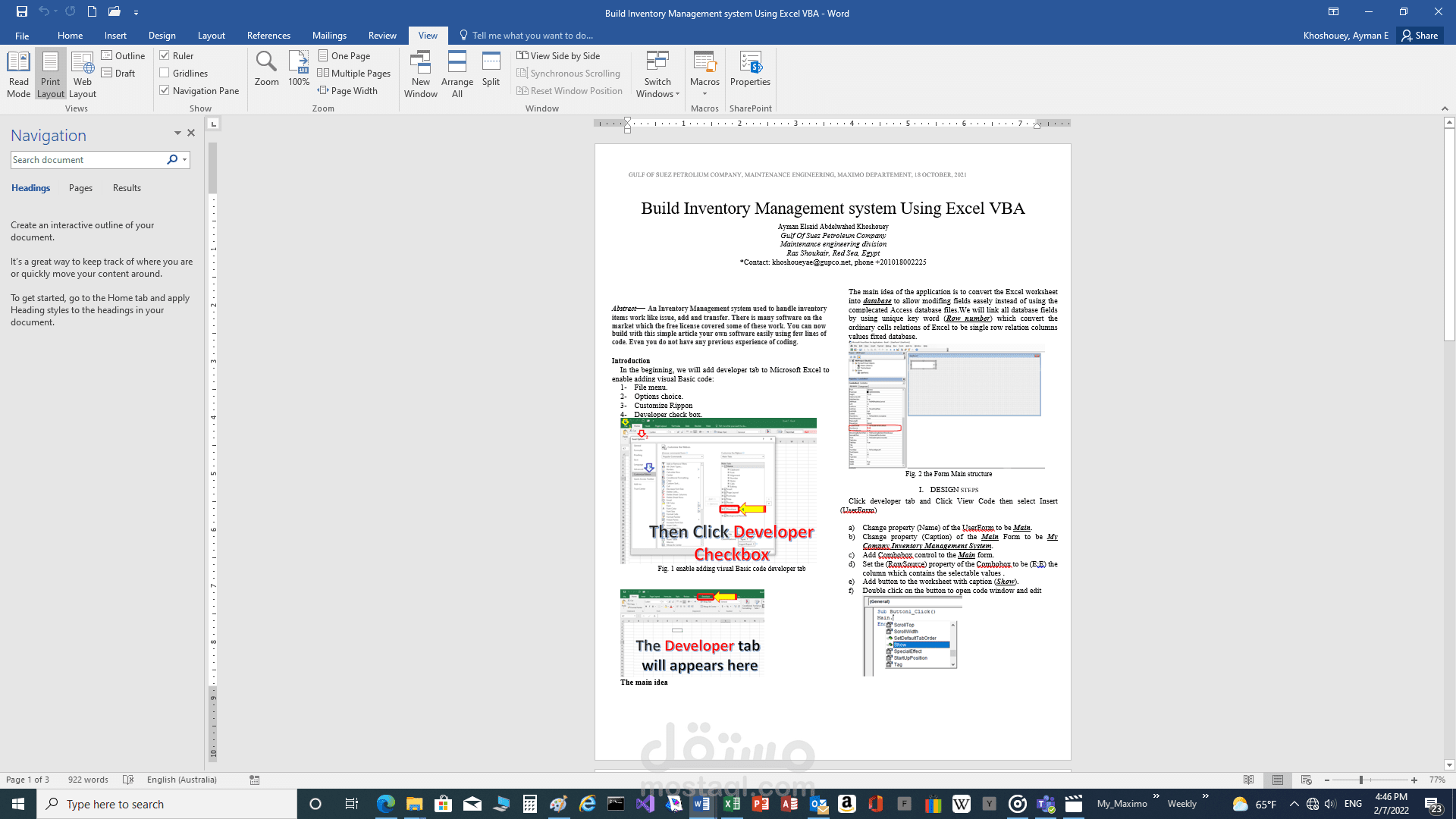Disable the Navigation Pane checkbox
Screen dimensions: 1456x819
pos(165,90)
